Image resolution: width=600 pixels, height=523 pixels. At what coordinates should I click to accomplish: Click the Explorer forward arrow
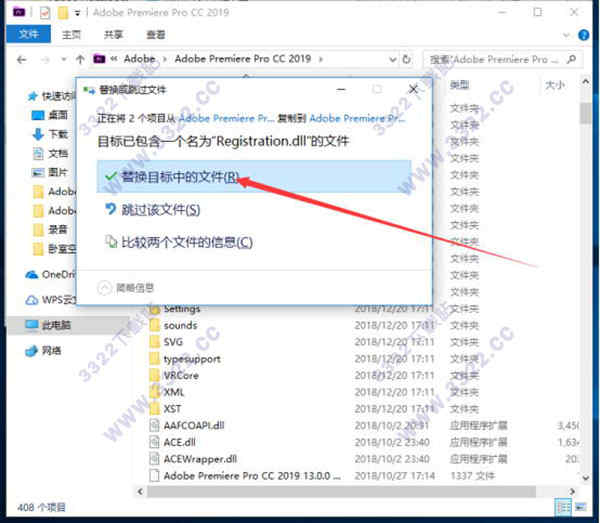45,60
